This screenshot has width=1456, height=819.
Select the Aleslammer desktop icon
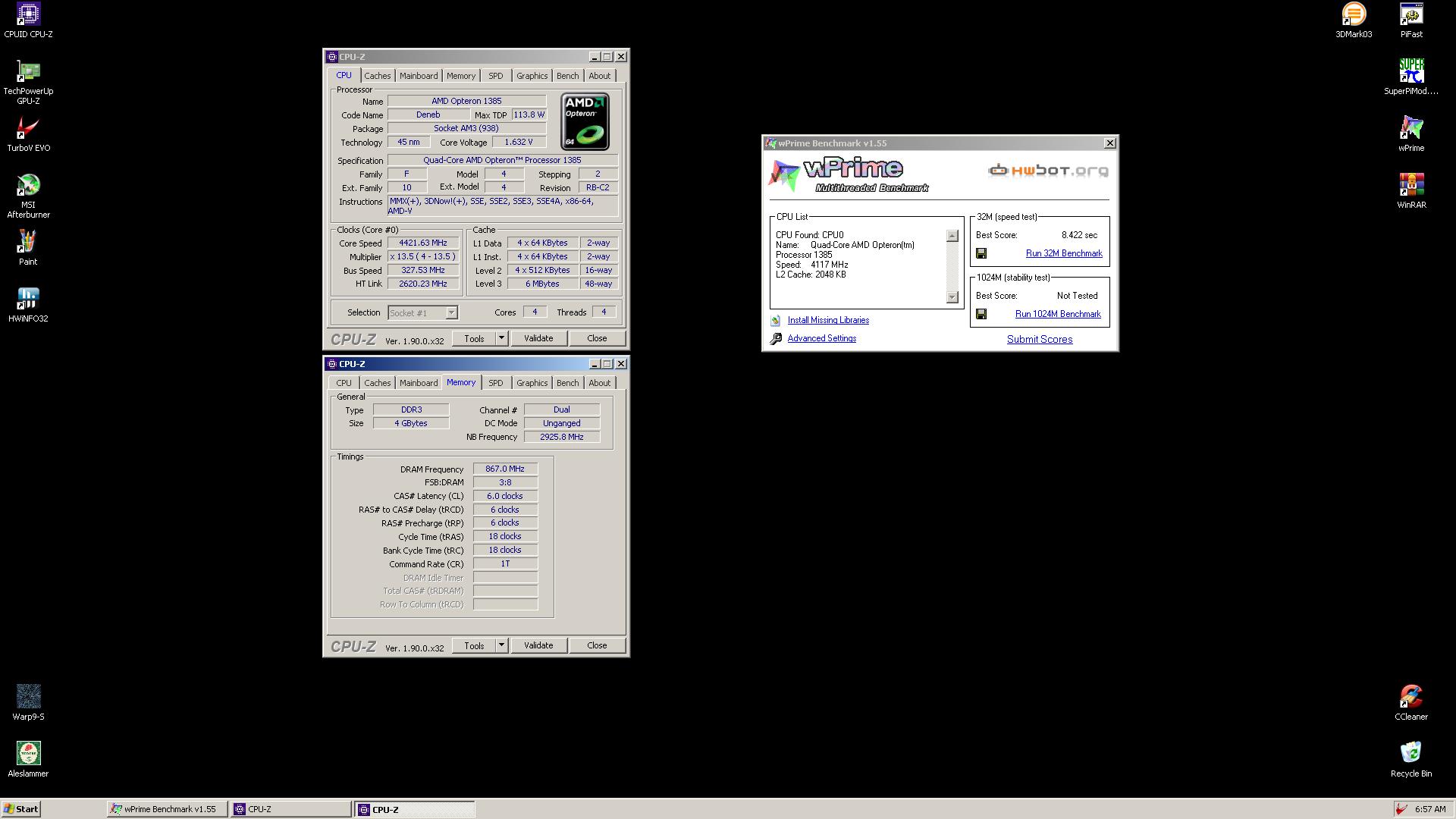pyautogui.click(x=28, y=760)
